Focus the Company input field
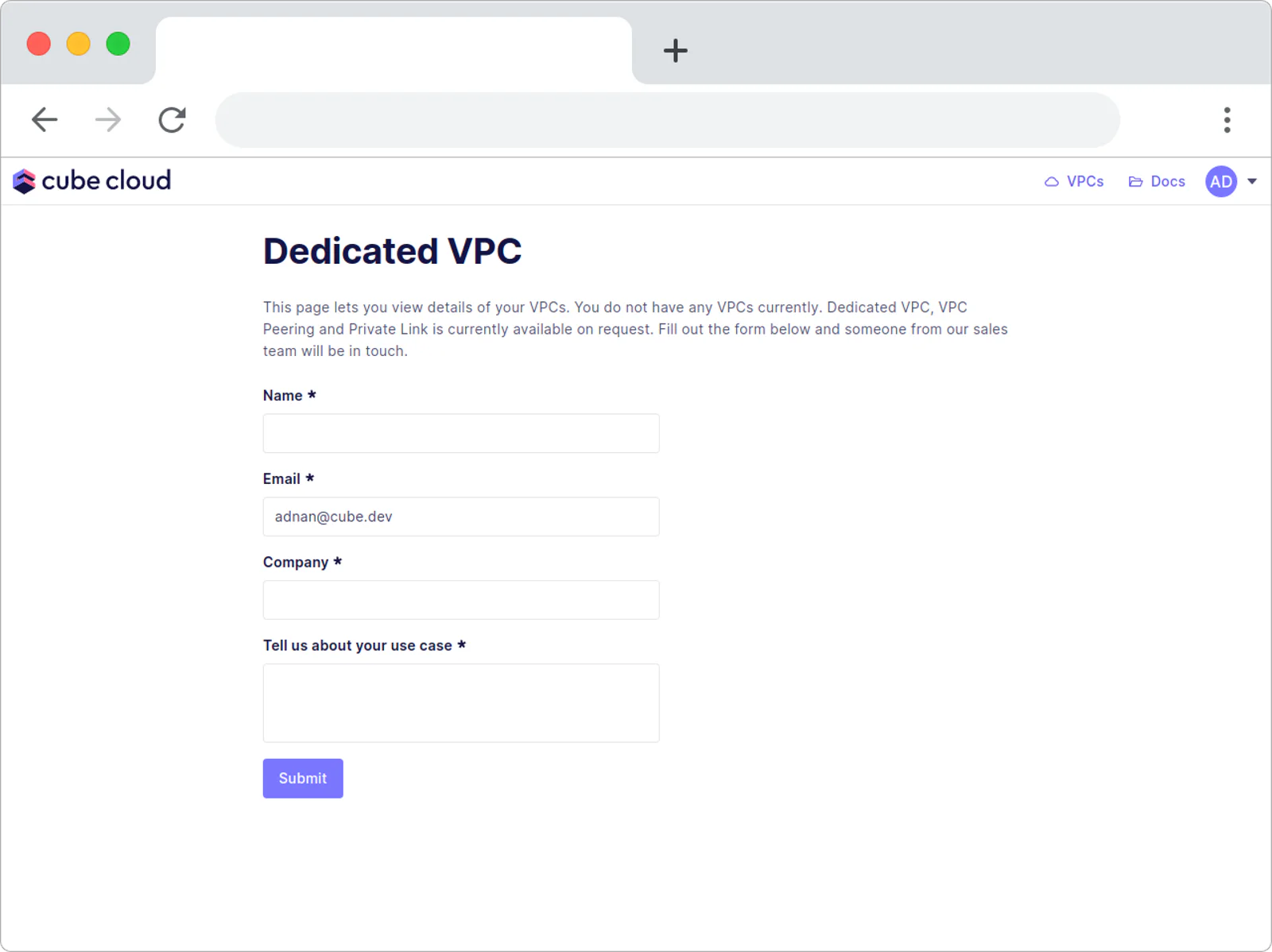This screenshot has height=952, width=1272. [x=461, y=600]
